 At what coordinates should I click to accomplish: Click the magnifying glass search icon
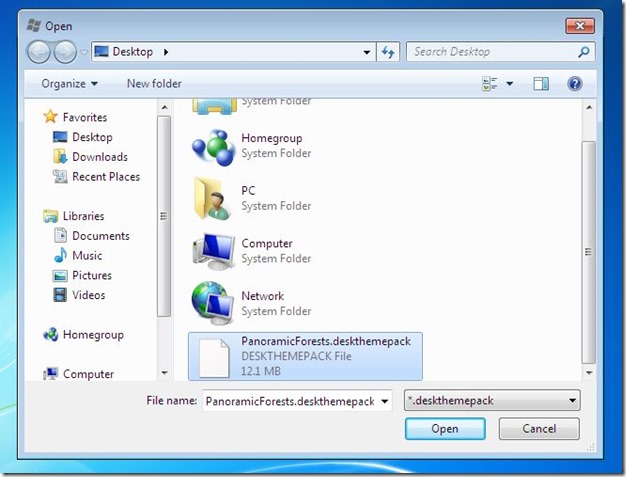pyautogui.click(x=584, y=52)
